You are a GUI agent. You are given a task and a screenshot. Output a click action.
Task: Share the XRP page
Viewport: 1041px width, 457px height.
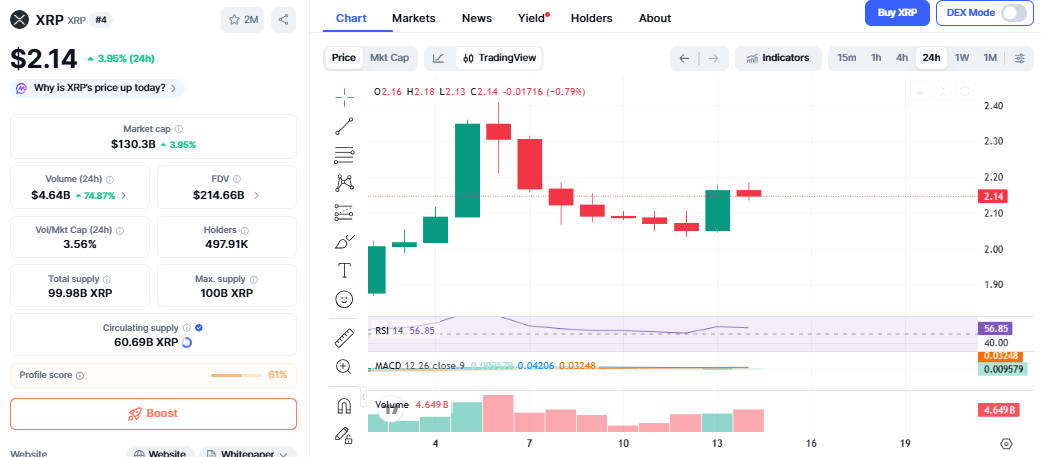[283, 20]
